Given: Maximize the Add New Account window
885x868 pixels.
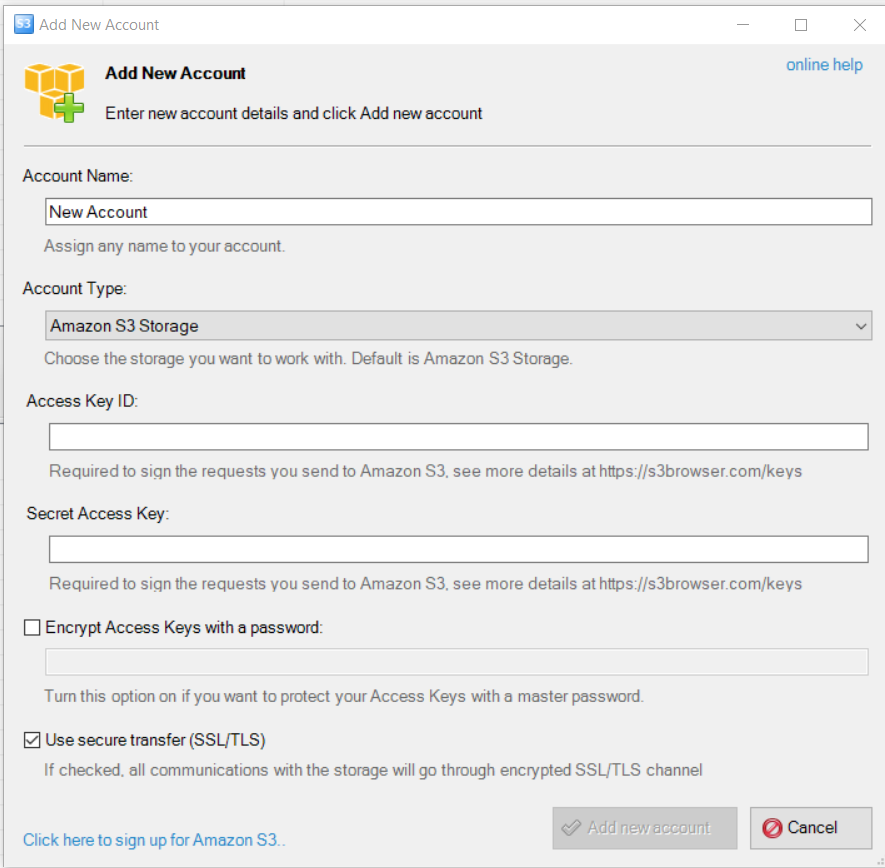Looking at the screenshot, I should (801, 25).
